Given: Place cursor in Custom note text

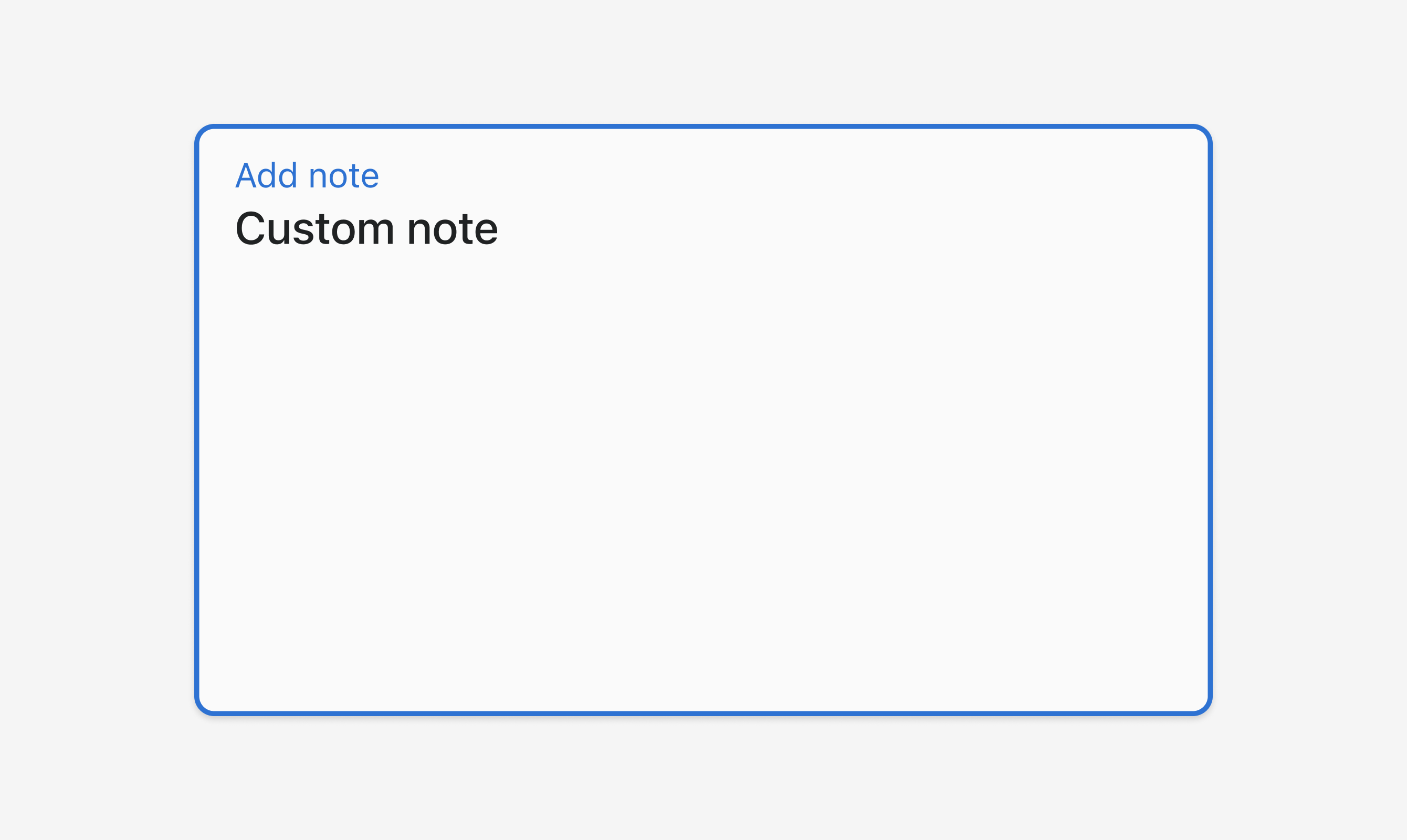Looking at the screenshot, I should pyautogui.click(x=366, y=229).
